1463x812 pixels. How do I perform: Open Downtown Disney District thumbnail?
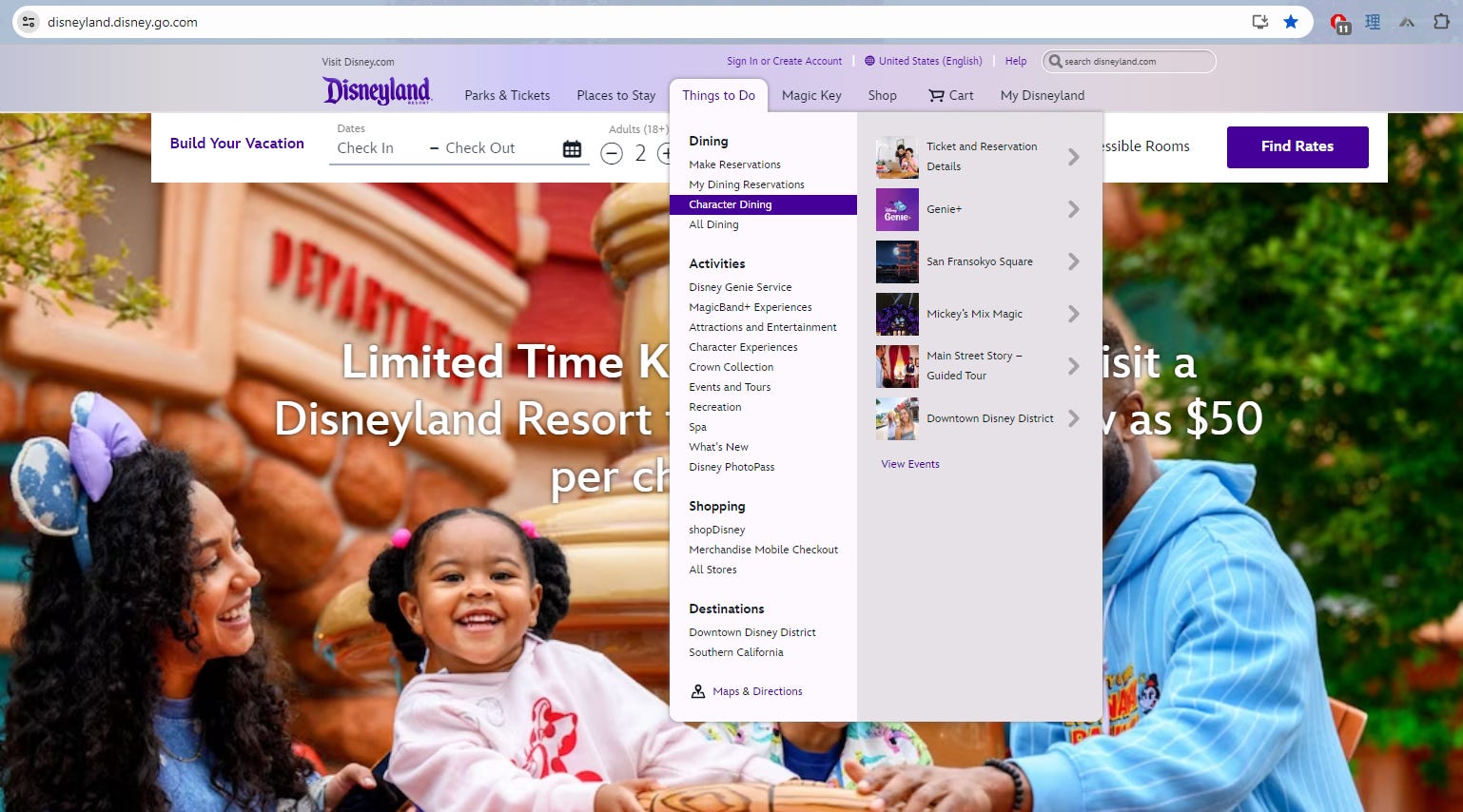point(897,418)
